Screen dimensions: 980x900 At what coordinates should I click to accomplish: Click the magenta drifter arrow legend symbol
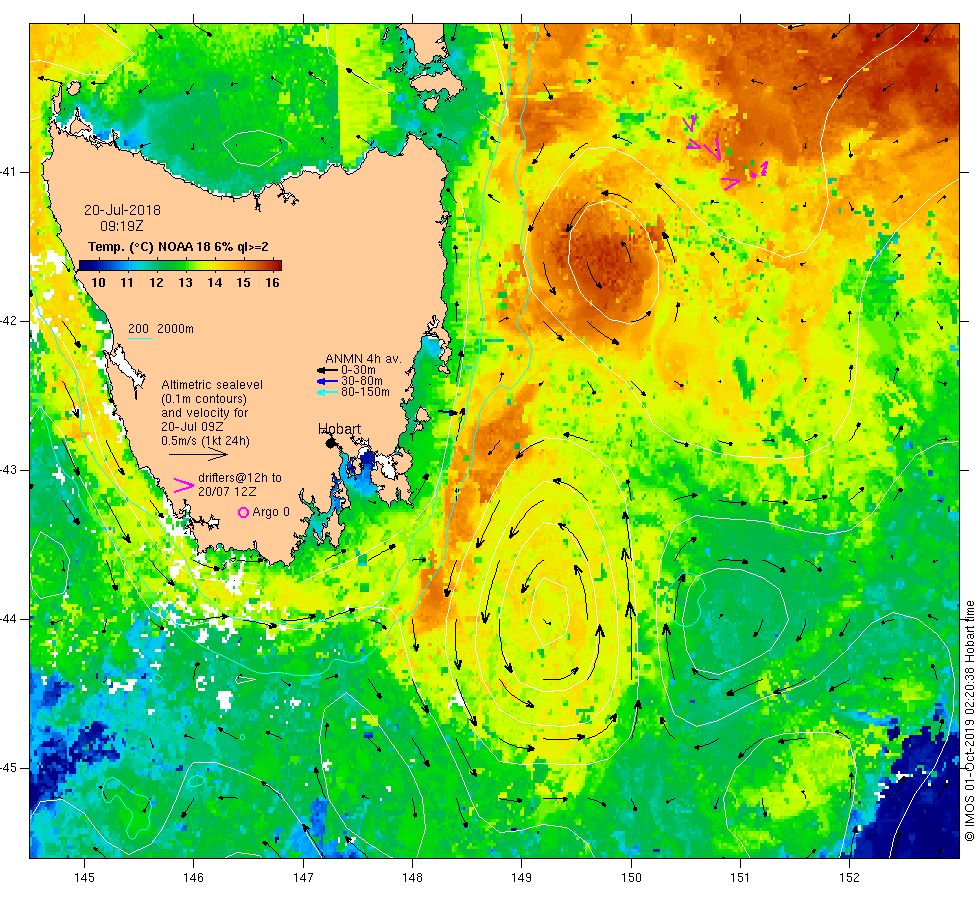184,486
